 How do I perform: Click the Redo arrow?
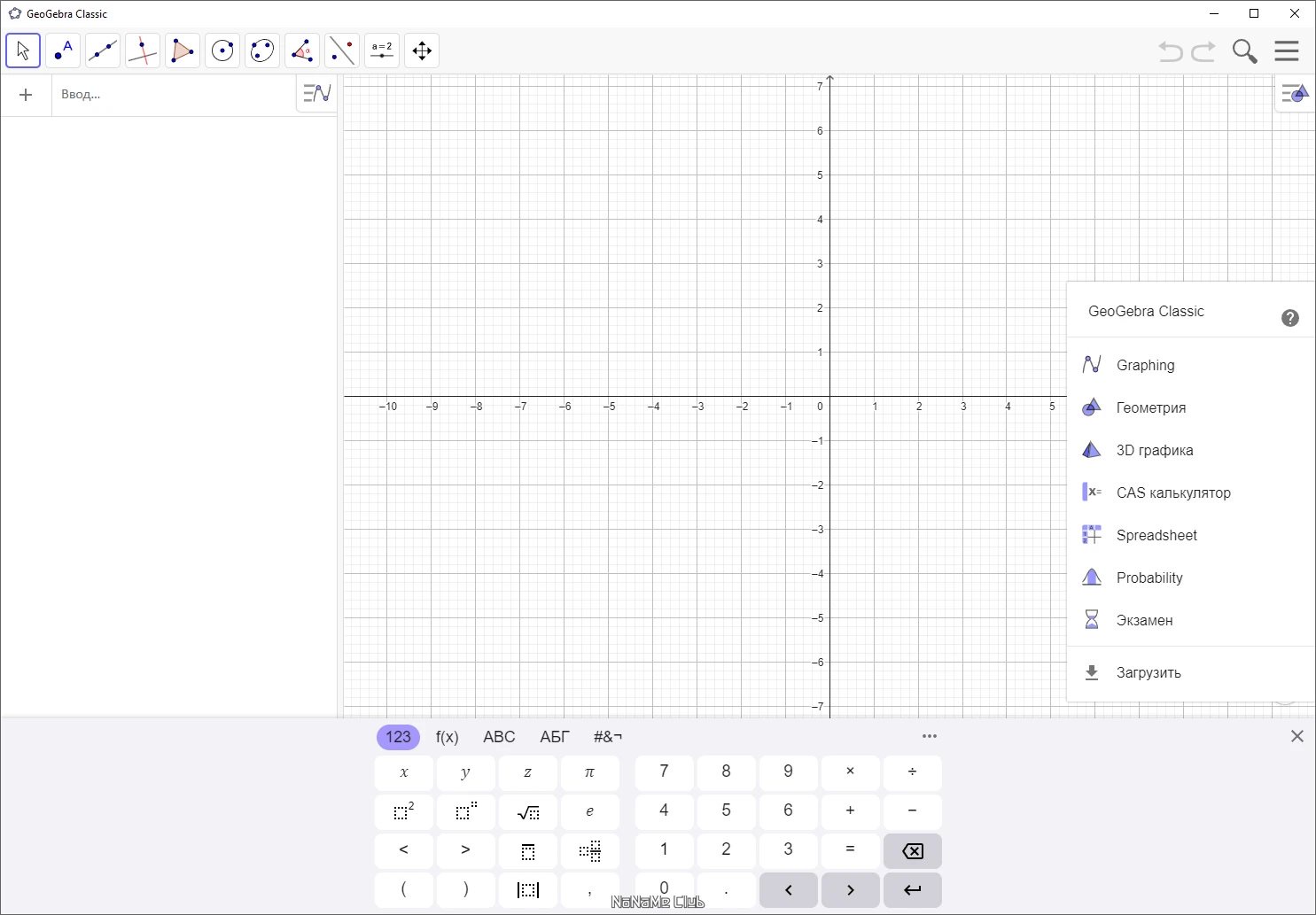tap(1203, 51)
